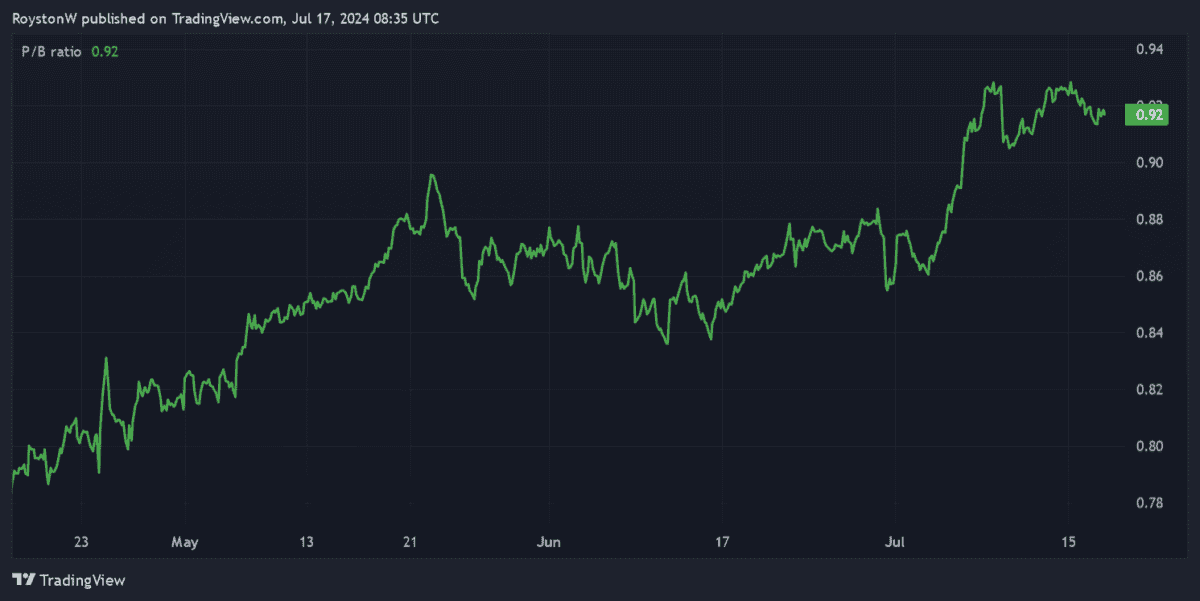The height and width of the screenshot is (601, 1200).
Task: Click the RoystonW author name
Action: 44,18
